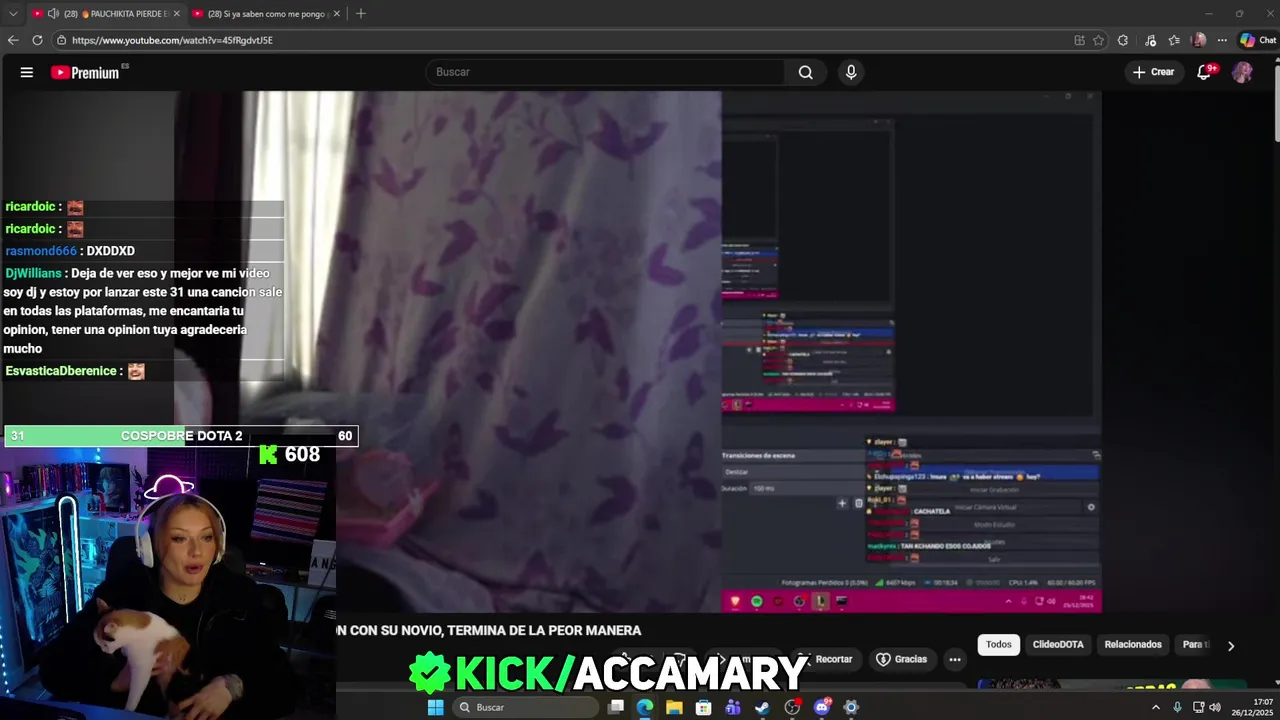This screenshot has height=720, width=1280.
Task: Open network status in system tray
Action: (1198, 707)
